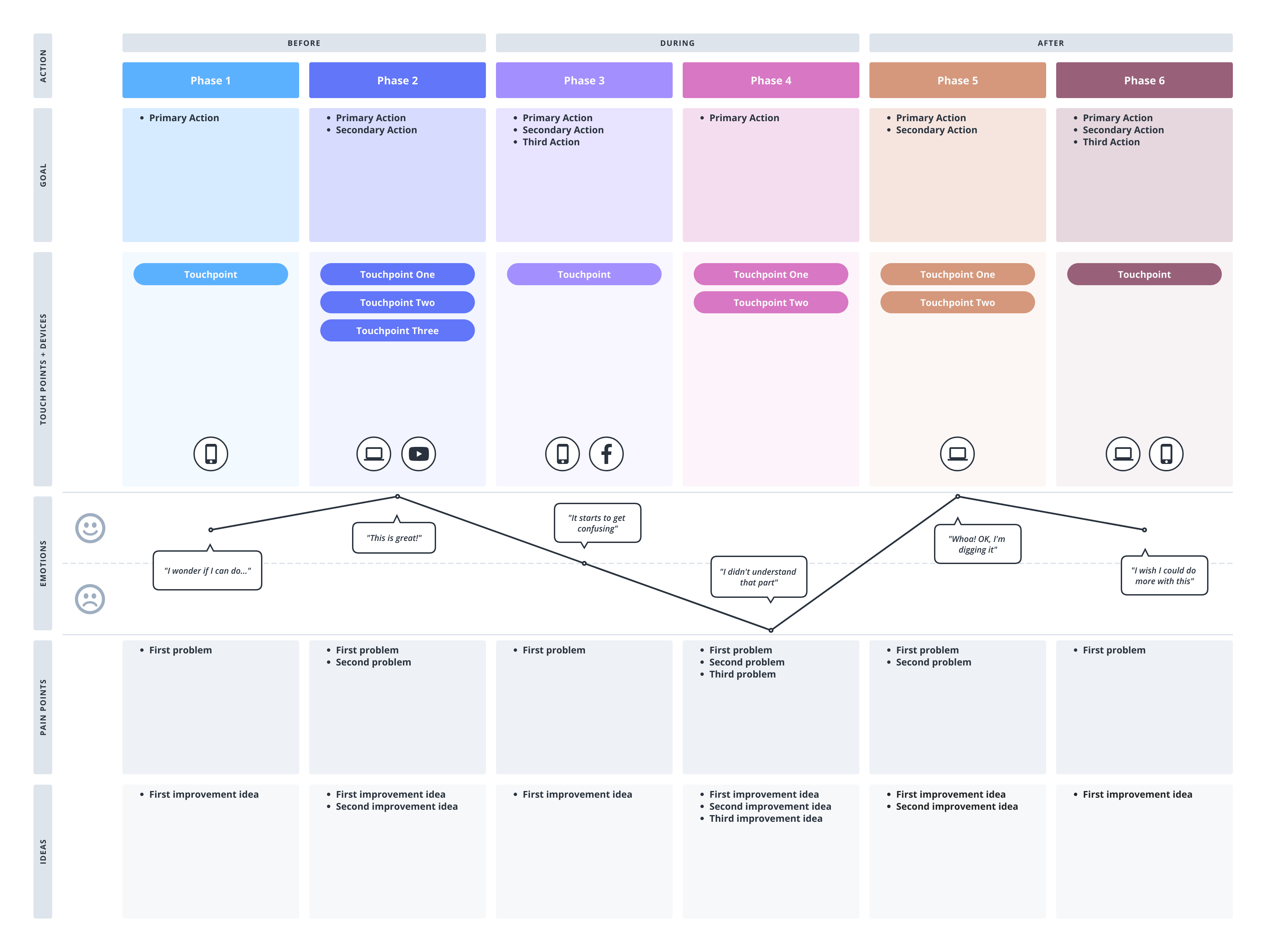Click "Primary Action" in the Phase 4 goal
The image size is (1267, 952).
[744, 118]
